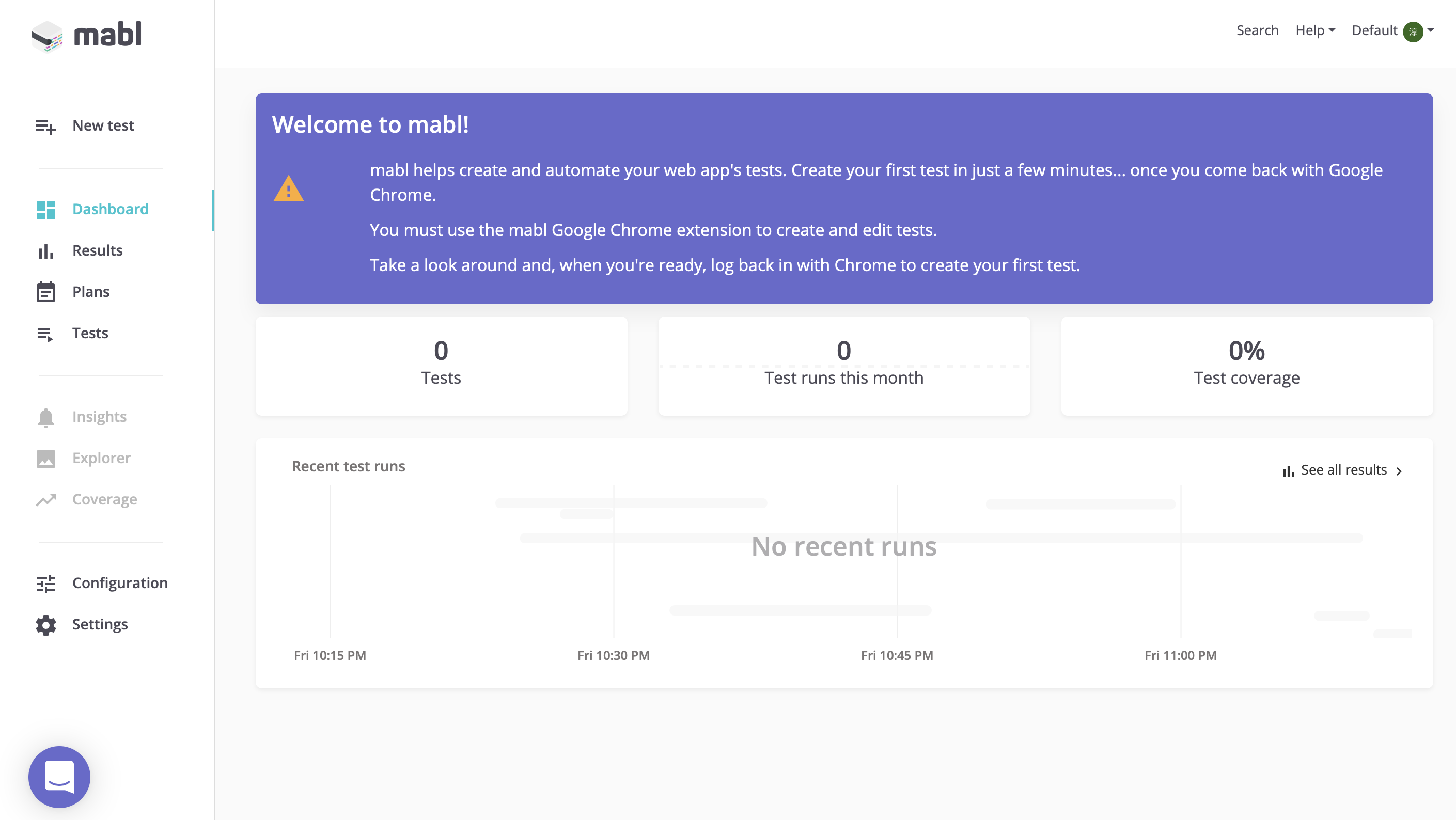The height and width of the screenshot is (820, 1456).
Task: Click the Results bar chart icon
Action: tap(46, 251)
